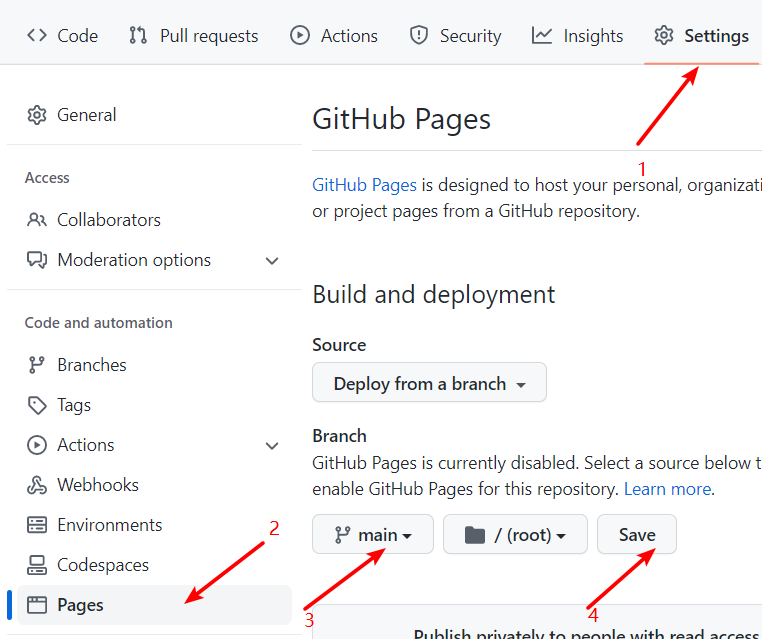Go to the Security tab
The image size is (762, 639).
pyautogui.click(x=455, y=36)
